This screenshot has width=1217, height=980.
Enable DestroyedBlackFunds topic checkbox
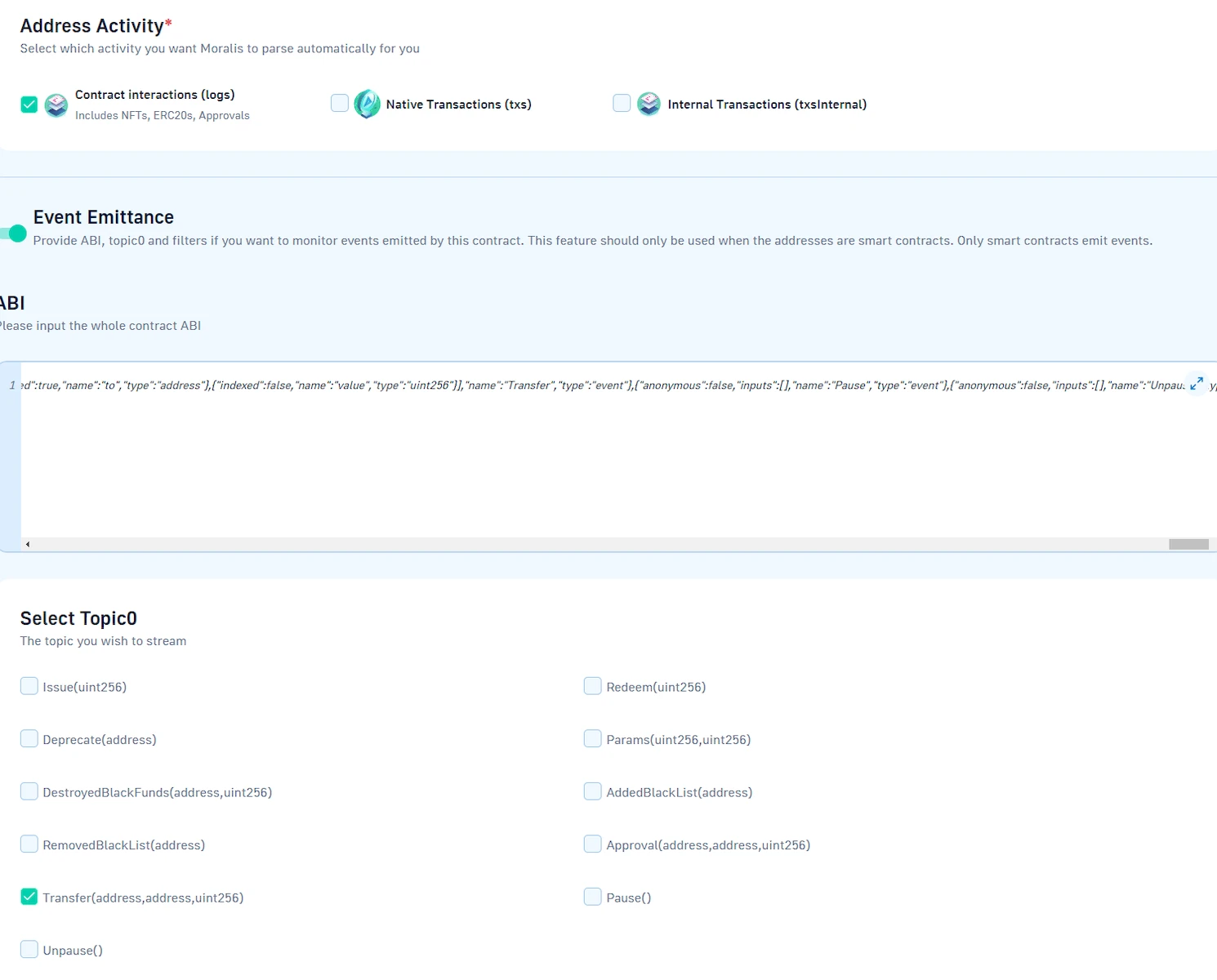tap(29, 791)
